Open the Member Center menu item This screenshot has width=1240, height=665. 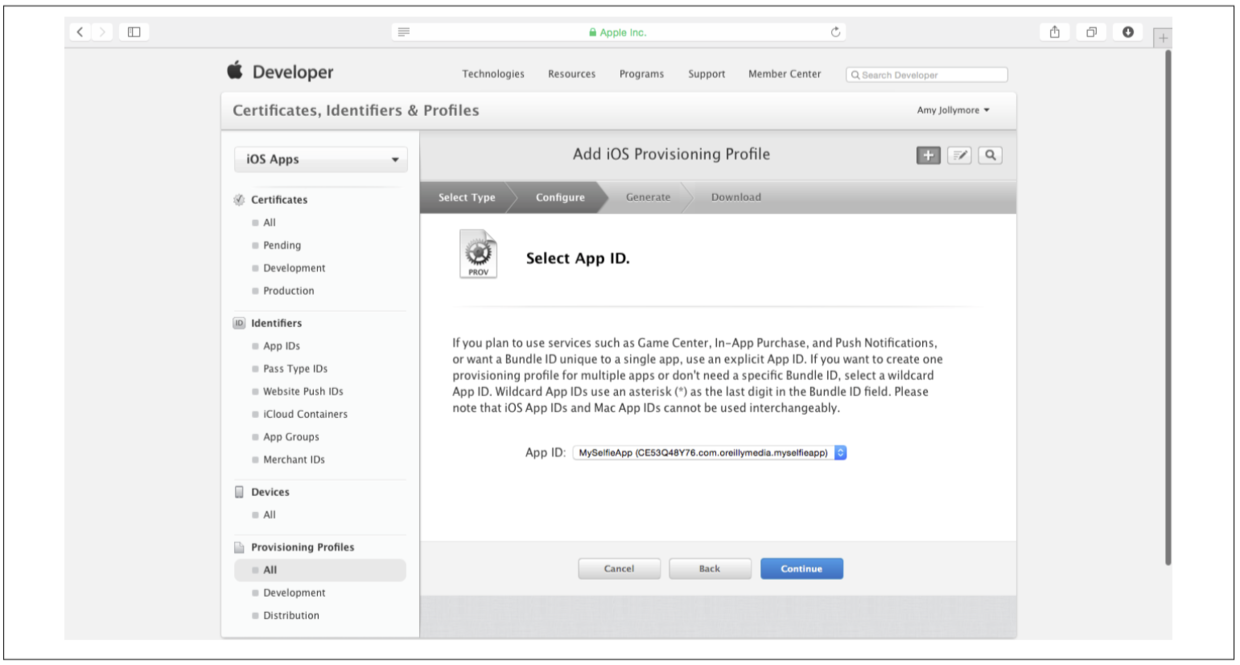pyautogui.click(x=784, y=74)
